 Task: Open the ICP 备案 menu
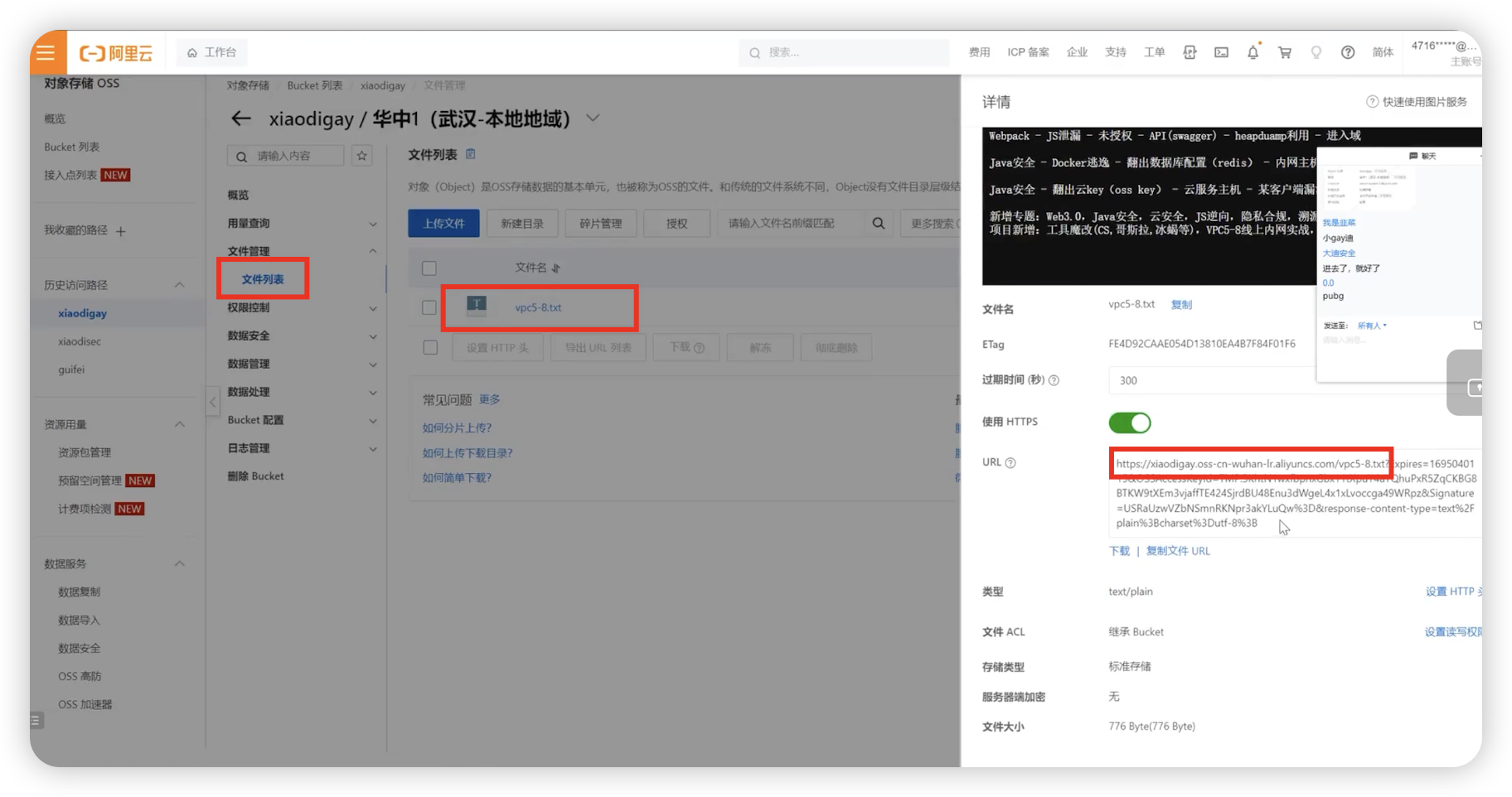click(1028, 52)
